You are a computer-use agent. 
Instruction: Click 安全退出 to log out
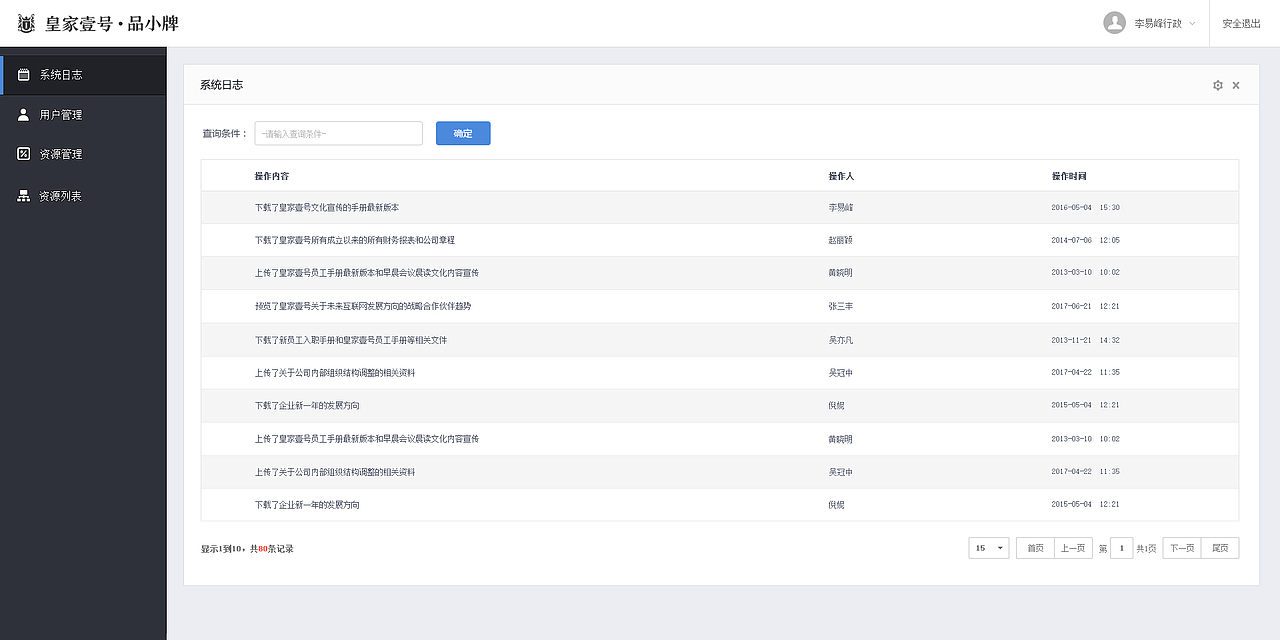tap(1241, 23)
